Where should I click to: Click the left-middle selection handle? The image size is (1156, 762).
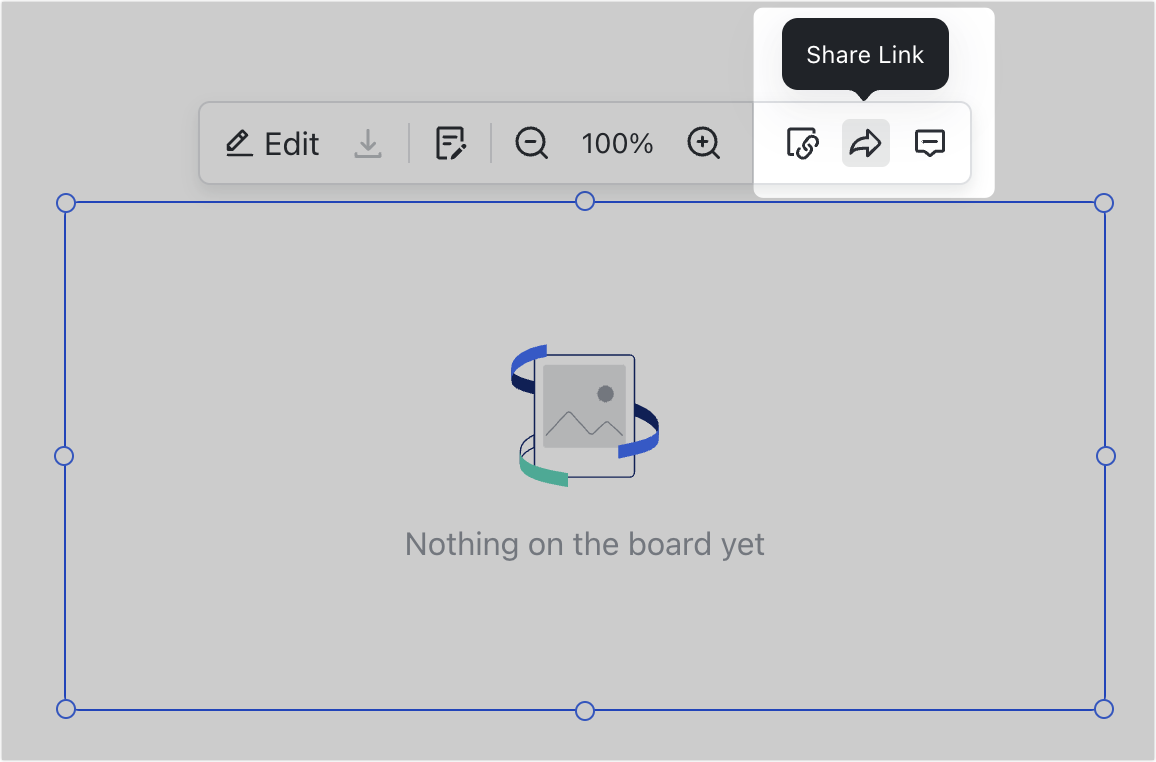tap(64, 456)
